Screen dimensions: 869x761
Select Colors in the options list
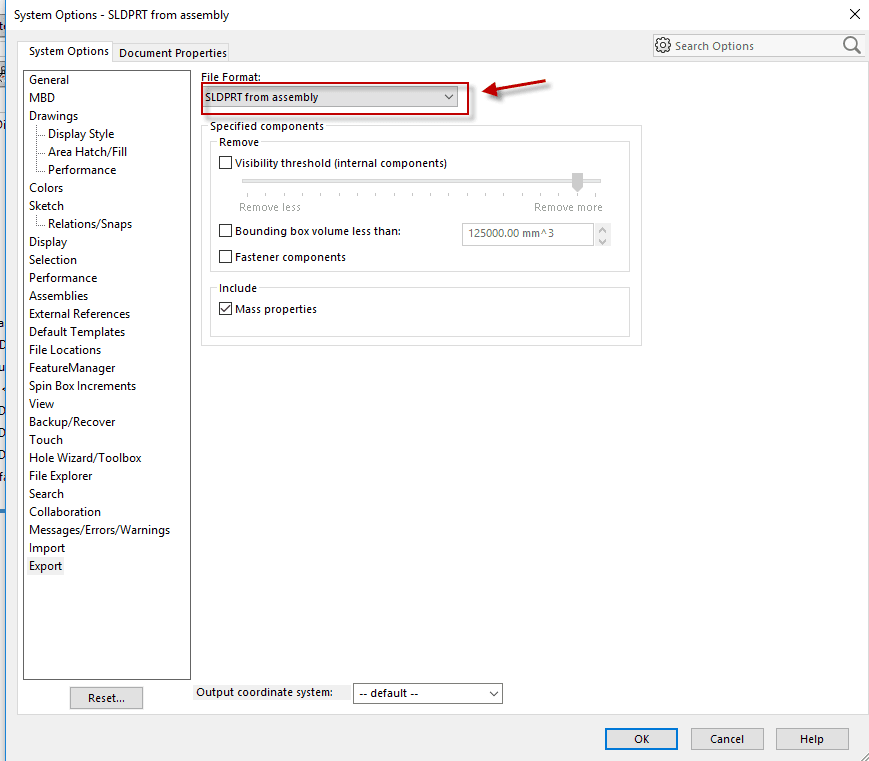46,188
